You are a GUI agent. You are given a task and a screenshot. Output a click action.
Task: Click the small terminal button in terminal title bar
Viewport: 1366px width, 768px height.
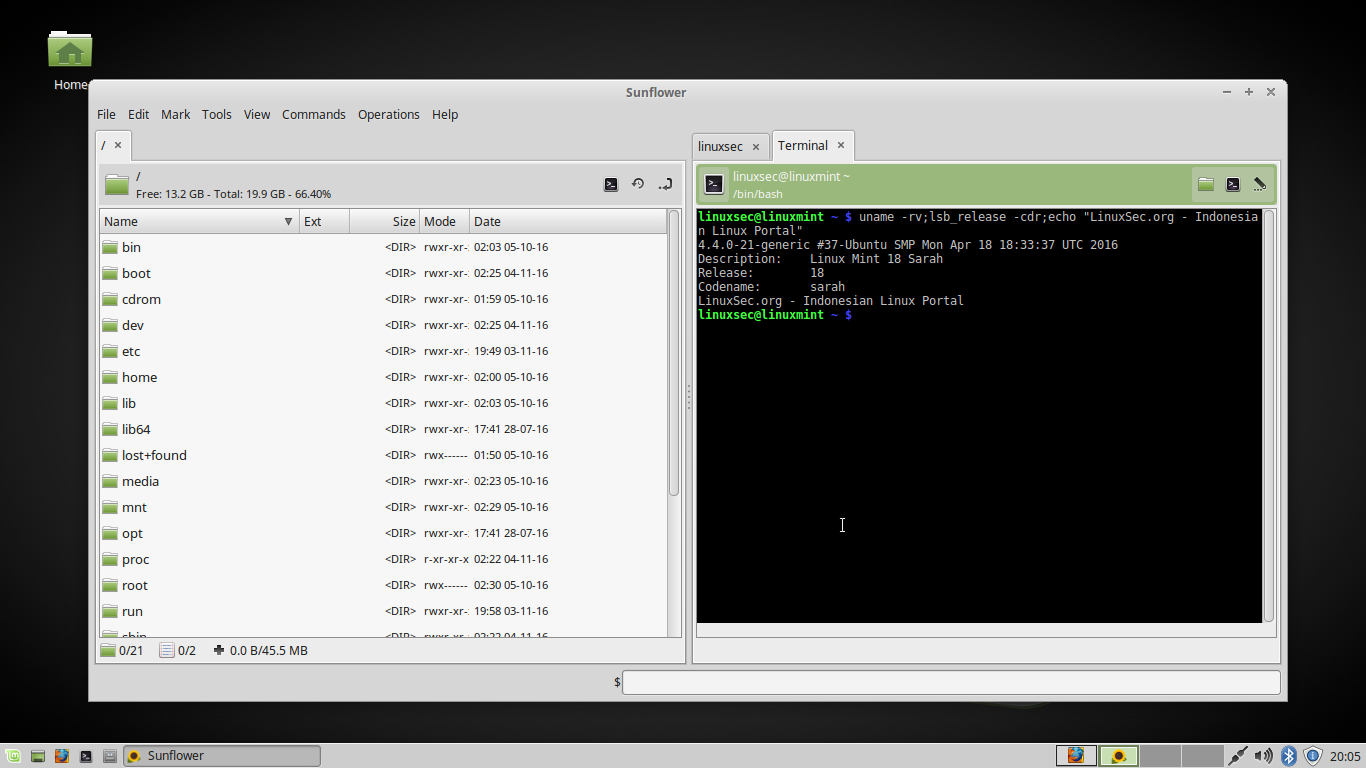(x=1233, y=184)
